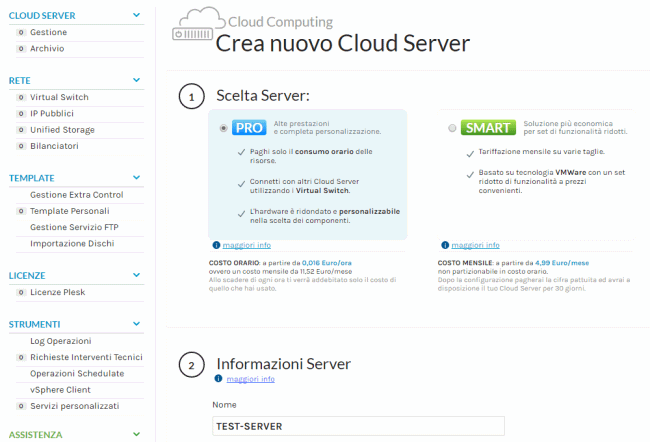
Task: Select the PRO server radio button
Action: (x=224, y=128)
